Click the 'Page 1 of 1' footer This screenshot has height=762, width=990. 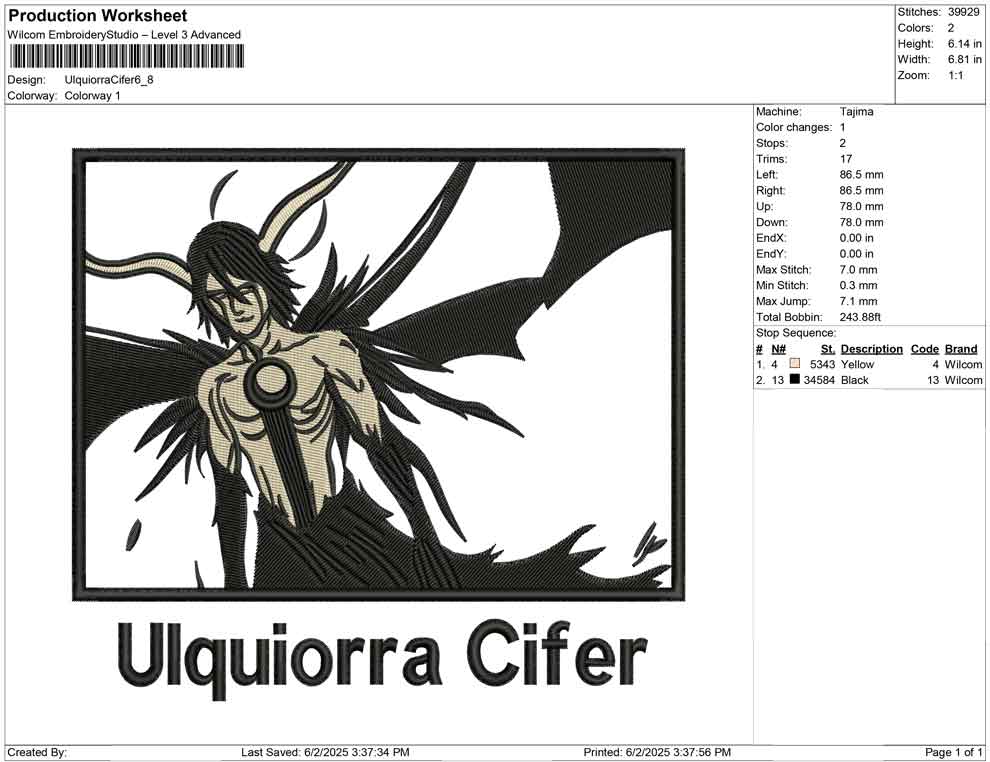[x=953, y=752]
